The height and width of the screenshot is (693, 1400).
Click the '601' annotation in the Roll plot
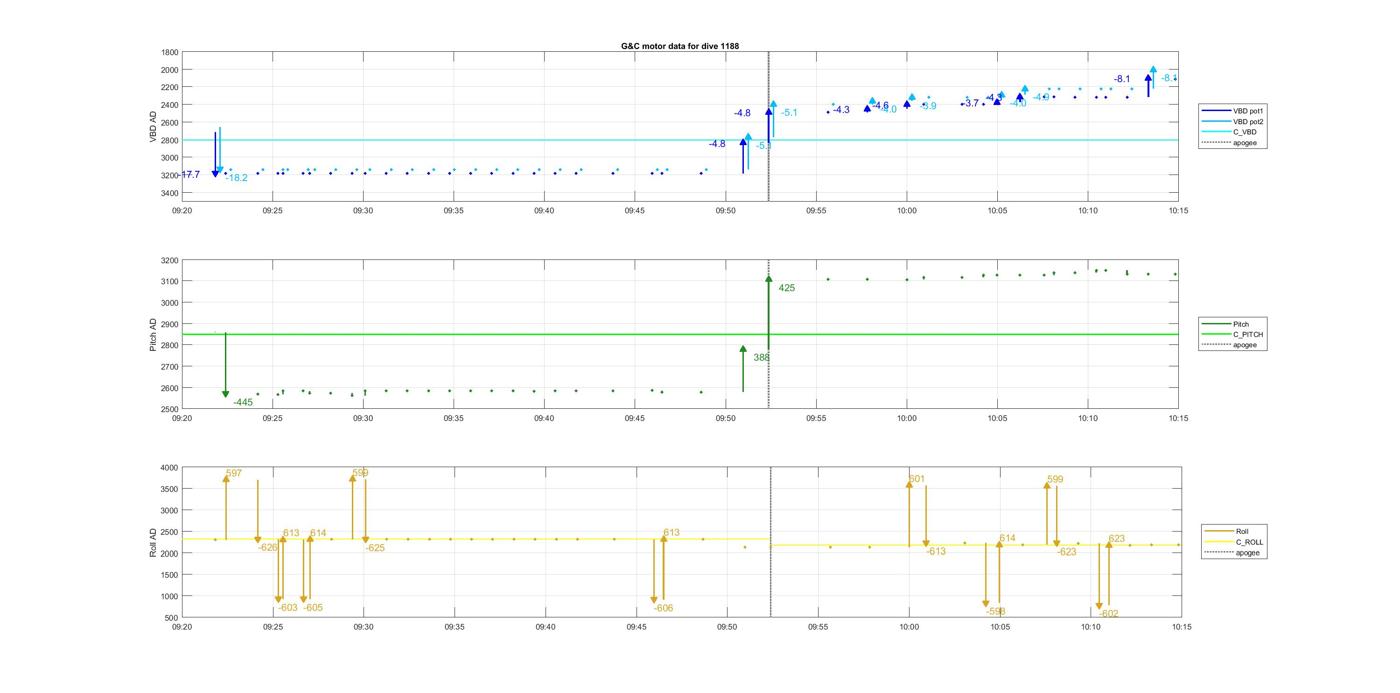pos(917,479)
